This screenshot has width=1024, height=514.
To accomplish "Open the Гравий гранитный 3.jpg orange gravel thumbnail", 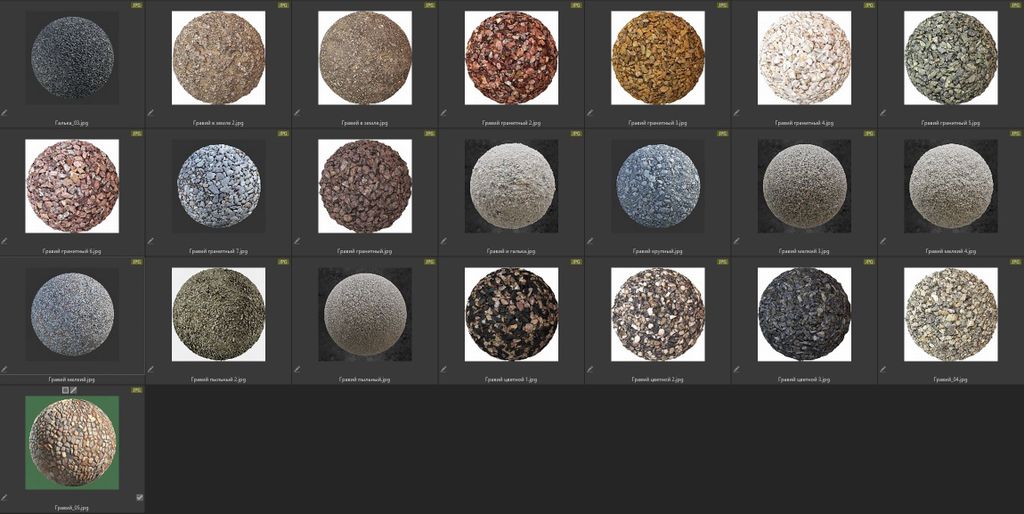I will (658, 58).
